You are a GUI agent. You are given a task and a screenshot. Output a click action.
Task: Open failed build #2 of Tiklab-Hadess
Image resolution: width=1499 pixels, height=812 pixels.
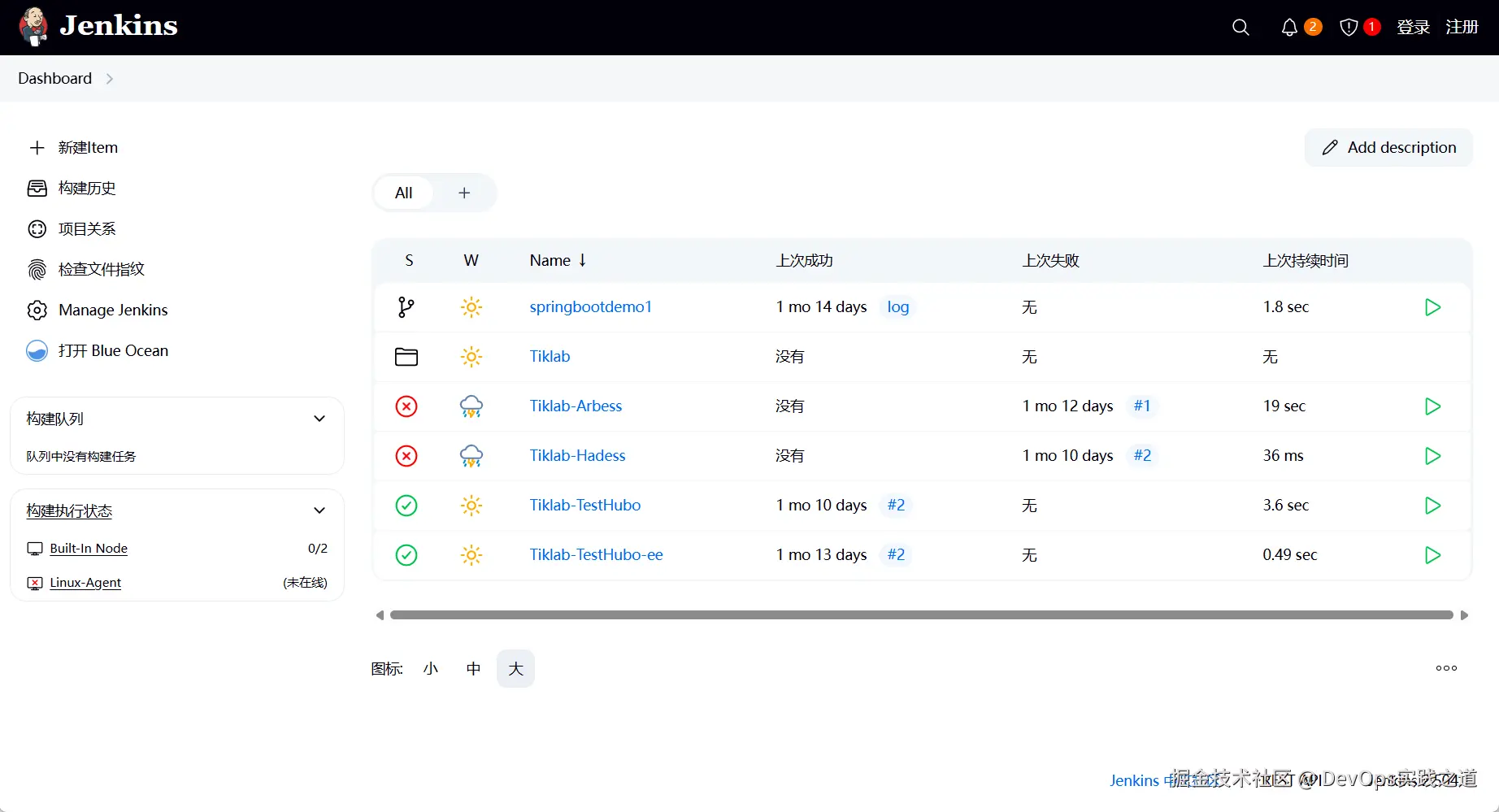point(1142,456)
